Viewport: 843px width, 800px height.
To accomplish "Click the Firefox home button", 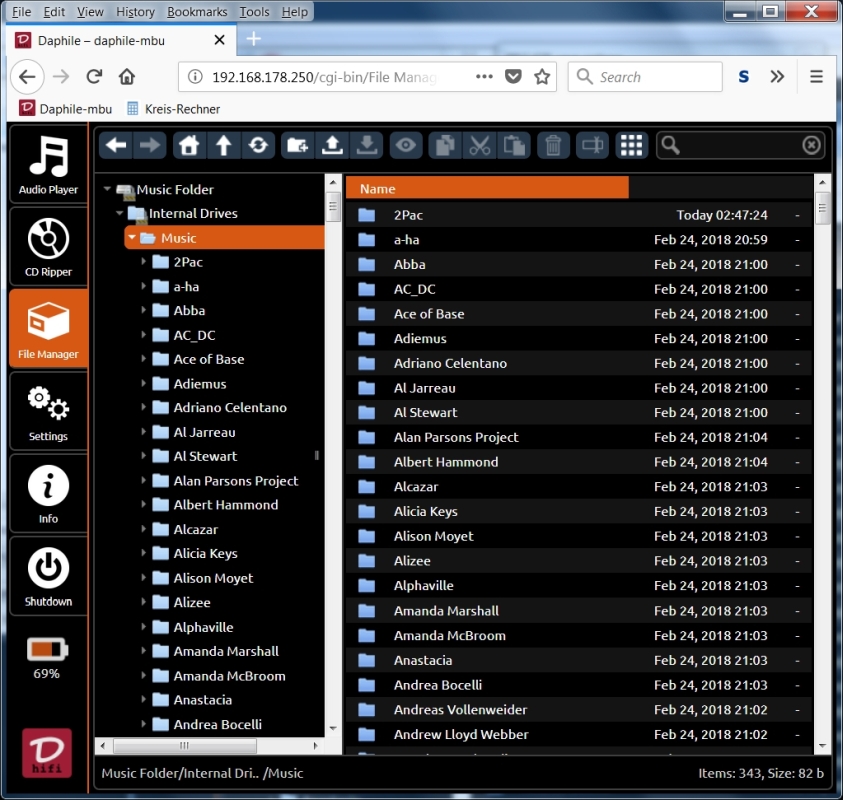I will (127, 77).
